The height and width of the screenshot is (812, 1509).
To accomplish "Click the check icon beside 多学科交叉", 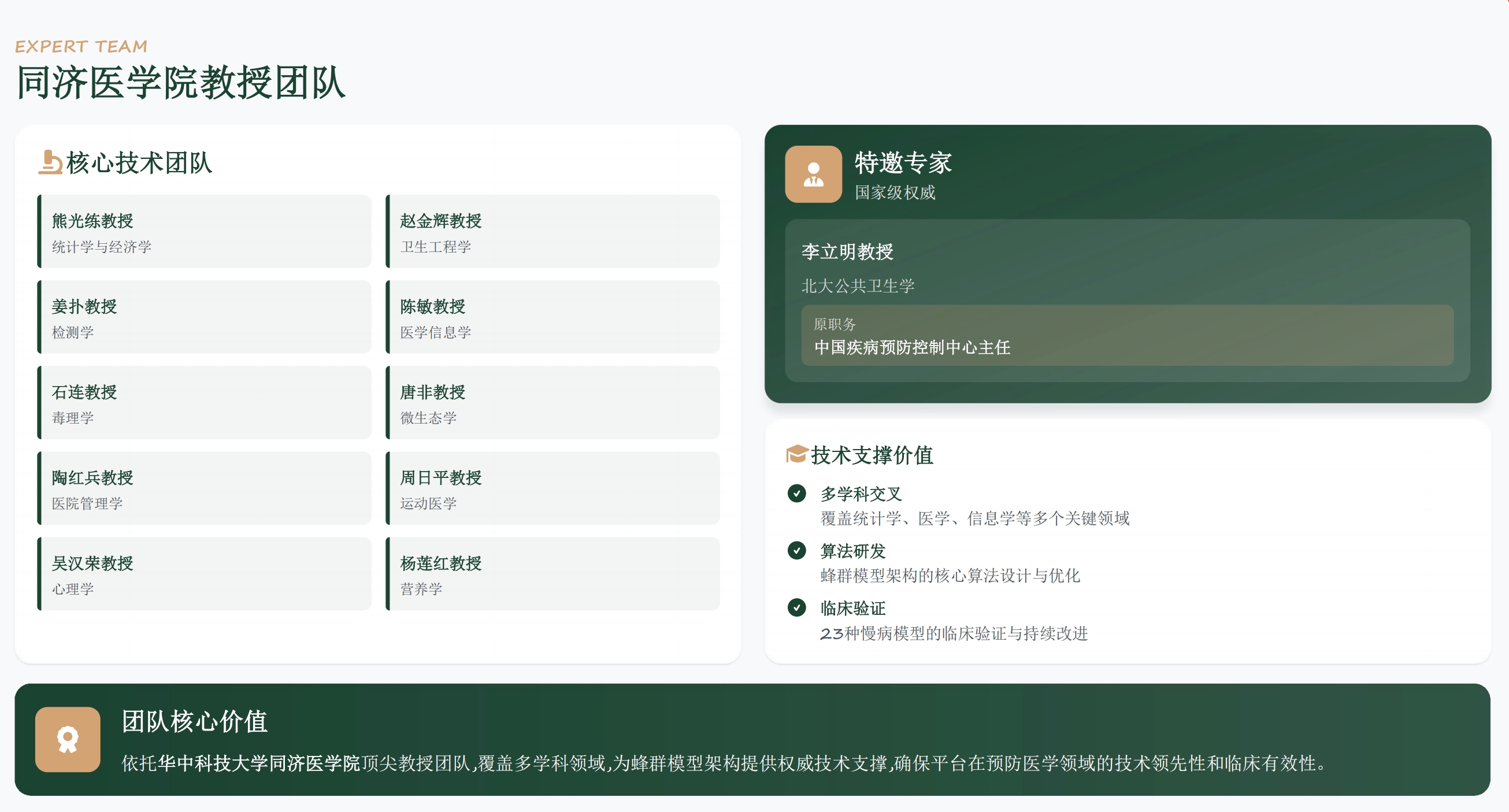I will (x=796, y=494).
